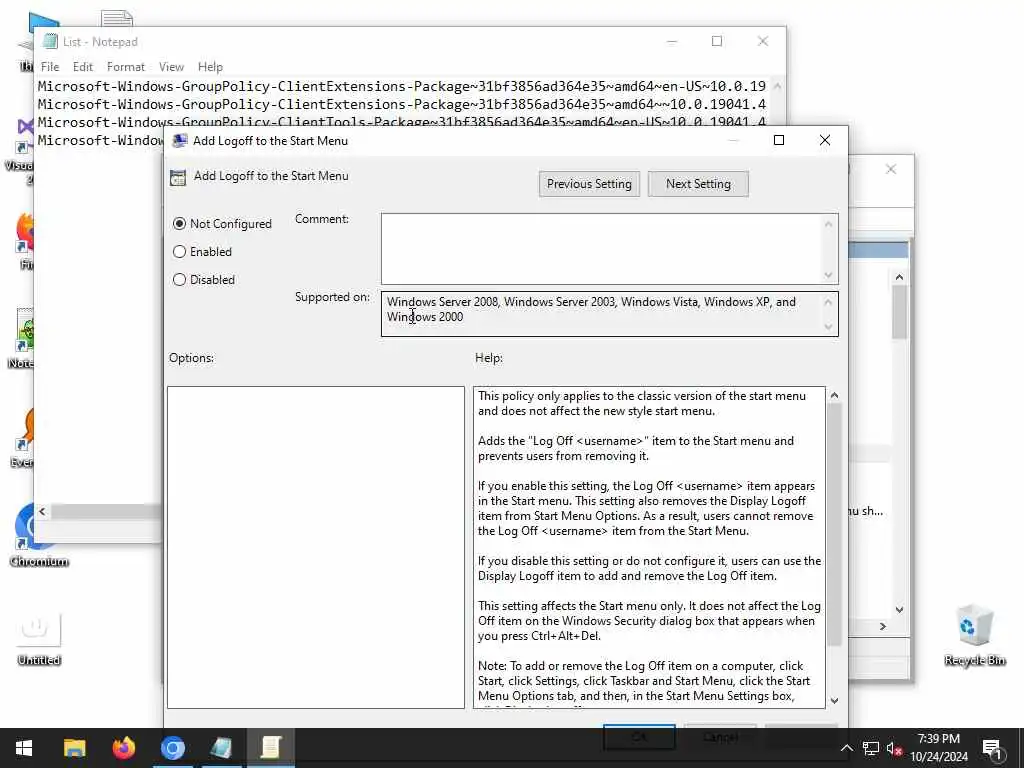
Task: Click the Notepad app icon in title bar
Action: 50,42
